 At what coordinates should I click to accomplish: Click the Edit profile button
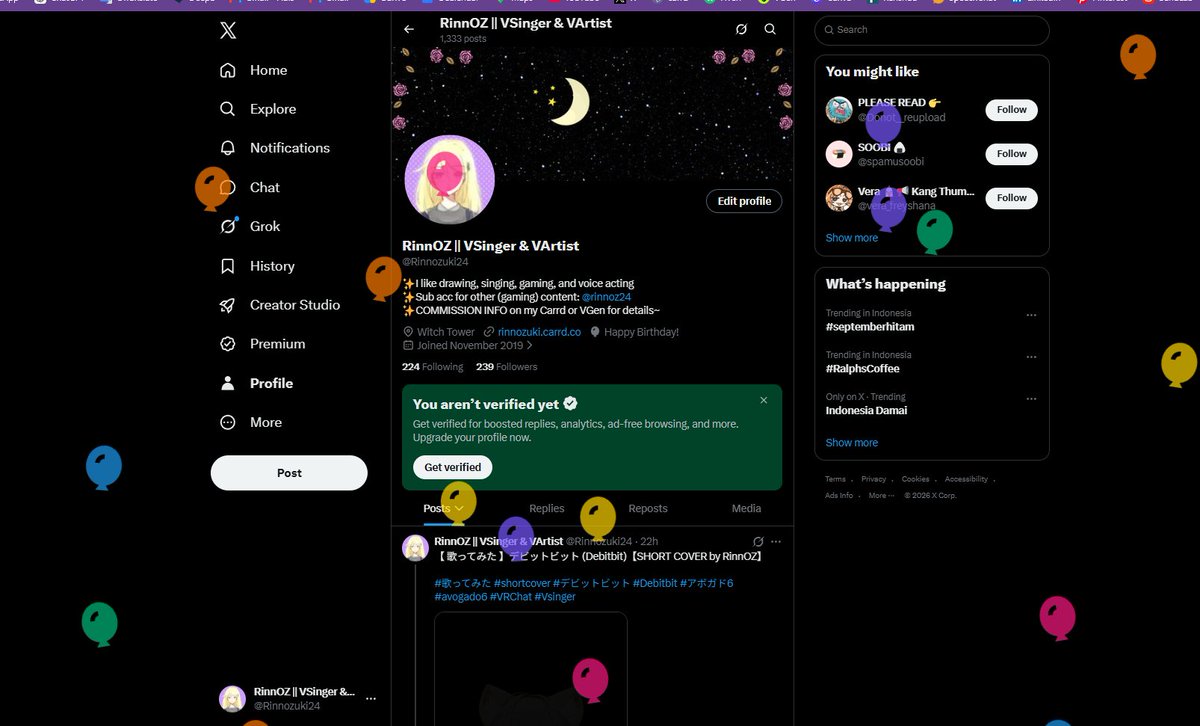point(744,201)
